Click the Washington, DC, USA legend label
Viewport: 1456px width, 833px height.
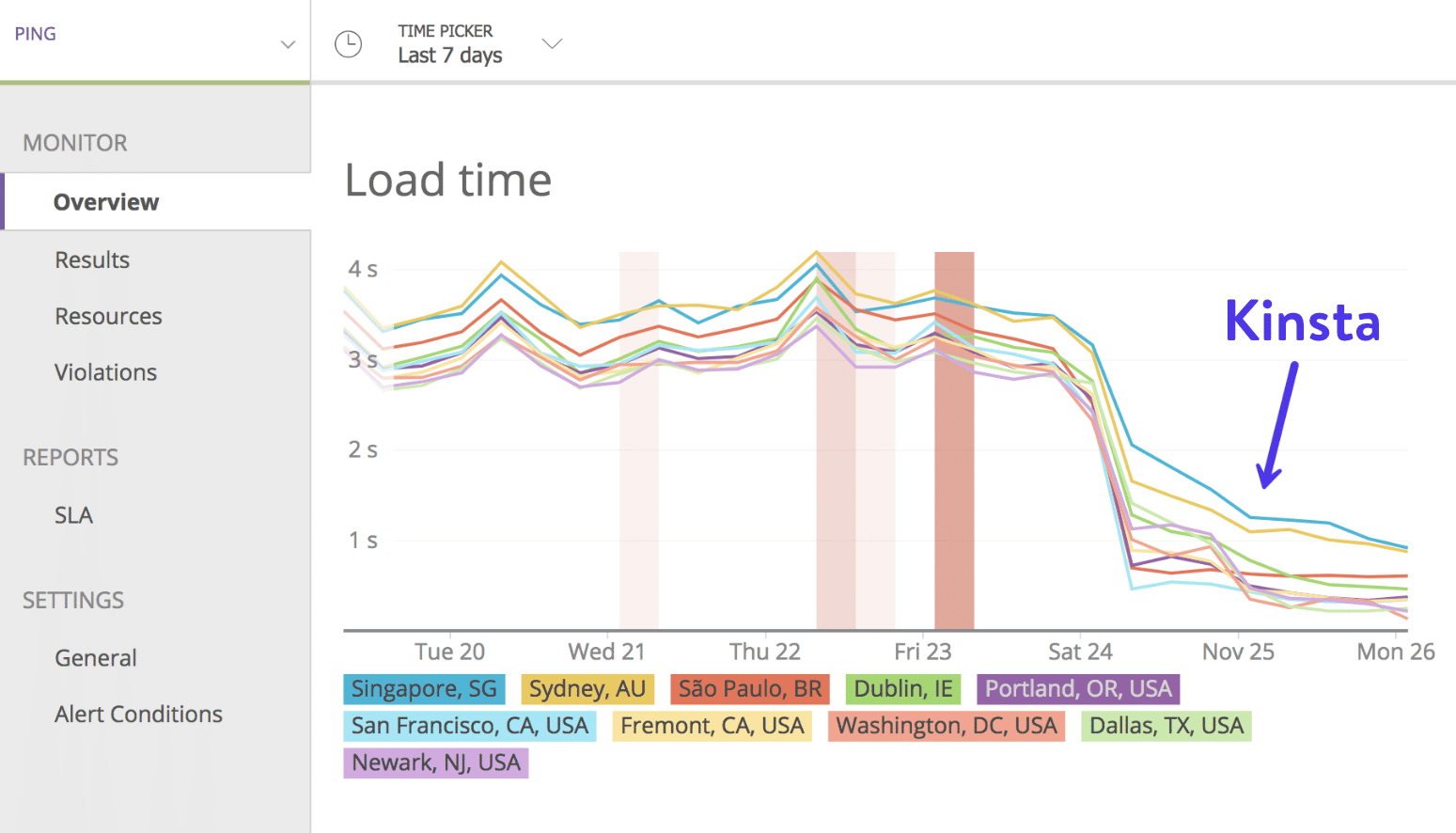point(947,726)
